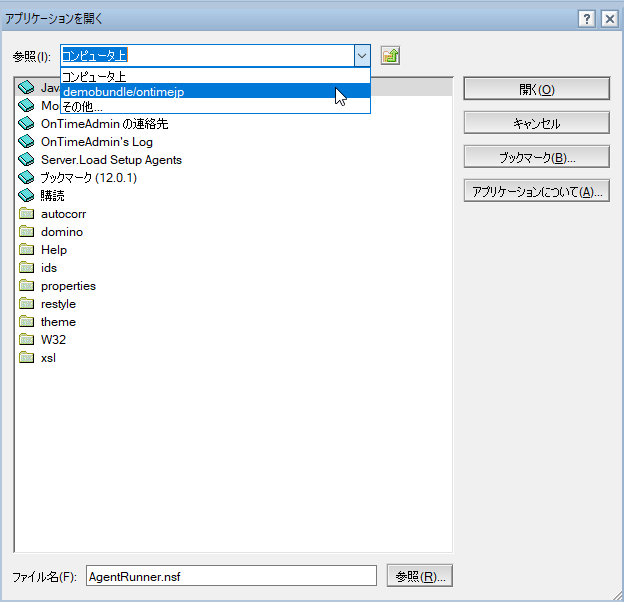
Task: Select the Help folder name
Action: [x=54, y=249]
